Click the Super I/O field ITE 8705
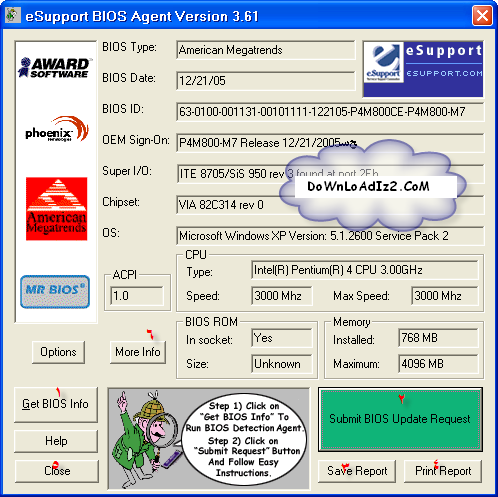 (x=330, y=174)
